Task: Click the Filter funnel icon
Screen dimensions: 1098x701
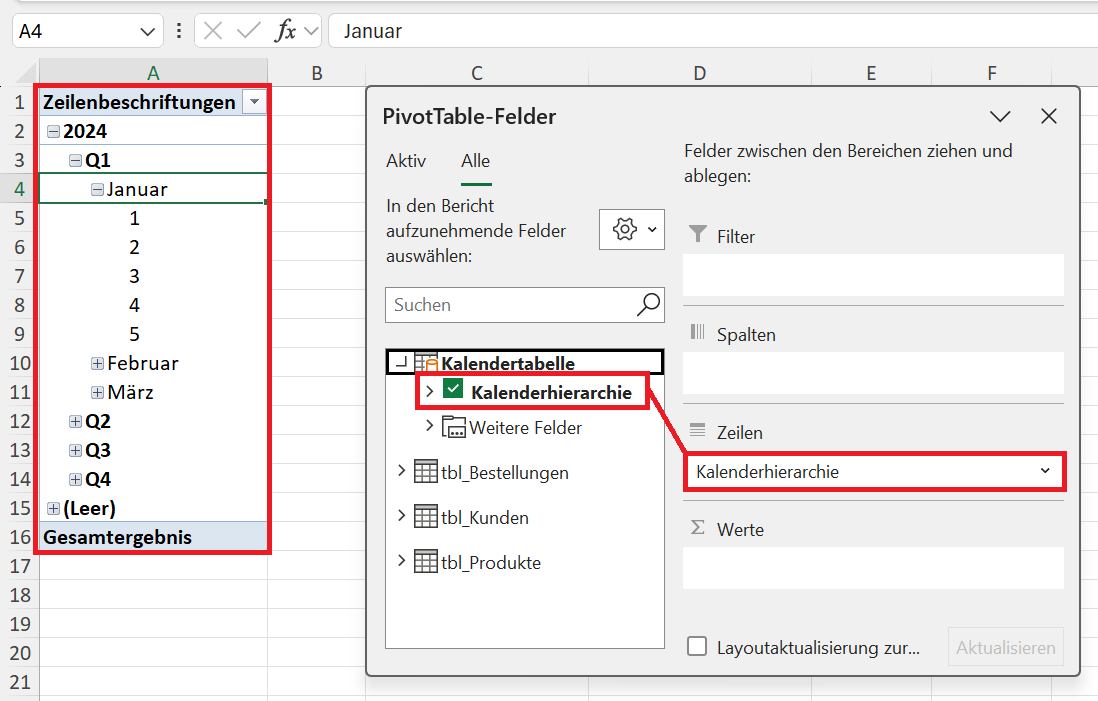Action: (697, 234)
